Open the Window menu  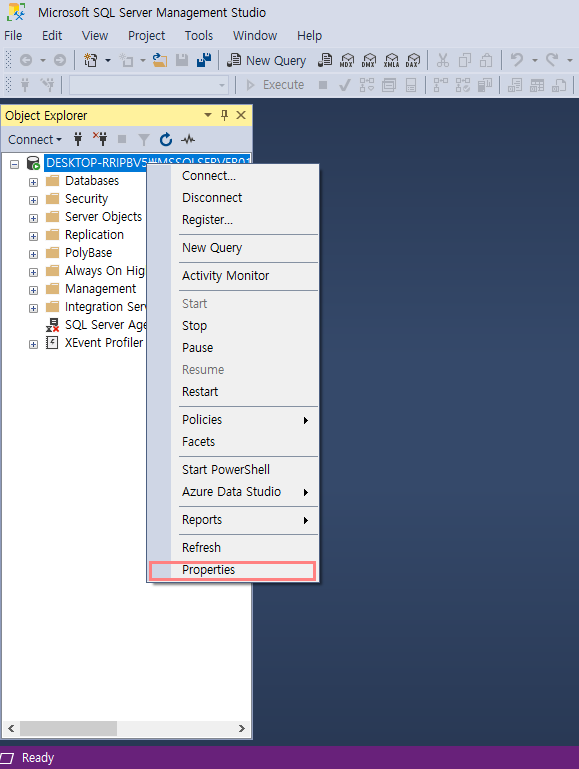click(255, 36)
